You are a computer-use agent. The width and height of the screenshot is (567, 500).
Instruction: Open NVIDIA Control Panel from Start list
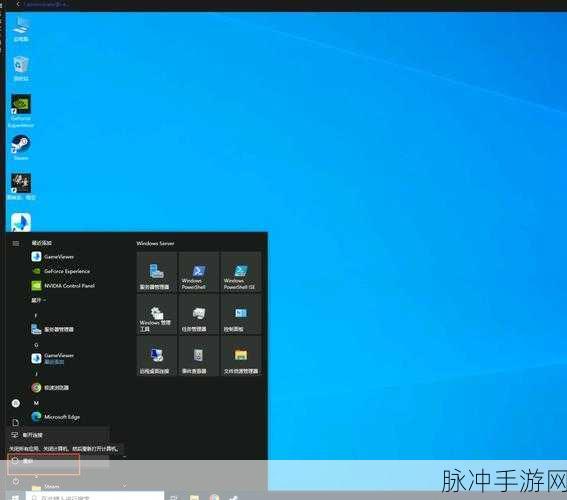[x=63, y=286]
